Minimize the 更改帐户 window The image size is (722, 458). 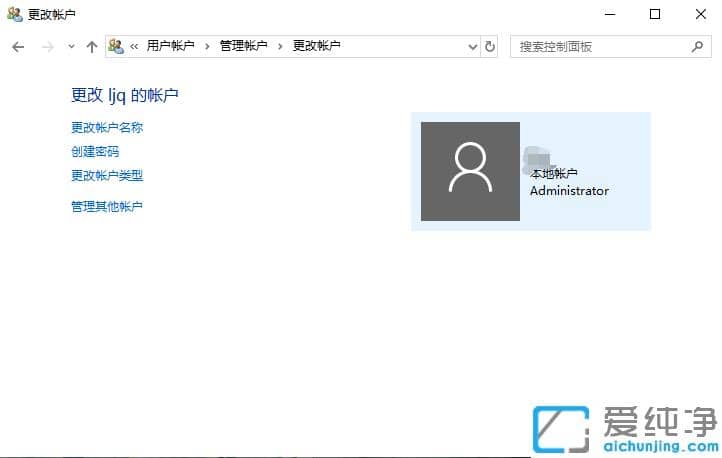610,14
